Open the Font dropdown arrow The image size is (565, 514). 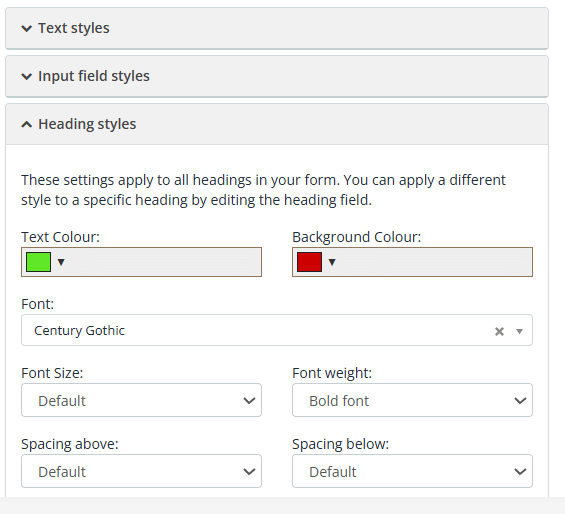tap(519, 331)
